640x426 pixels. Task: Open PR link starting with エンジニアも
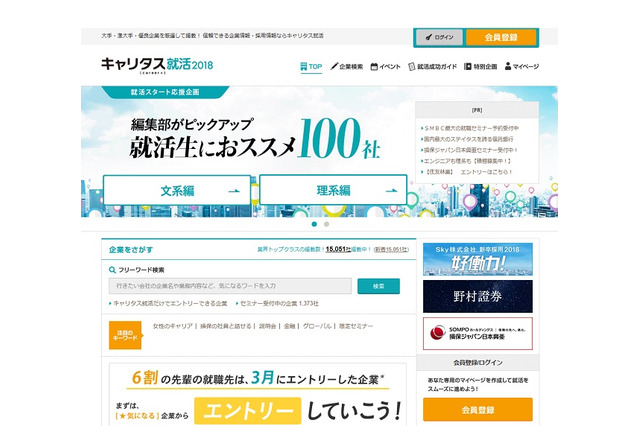[x=466, y=161]
